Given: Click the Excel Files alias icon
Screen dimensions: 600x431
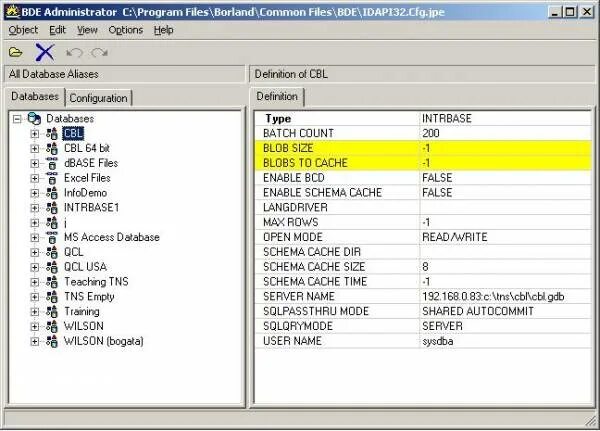Looking at the screenshot, I should pyautogui.click(x=52, y=178).
